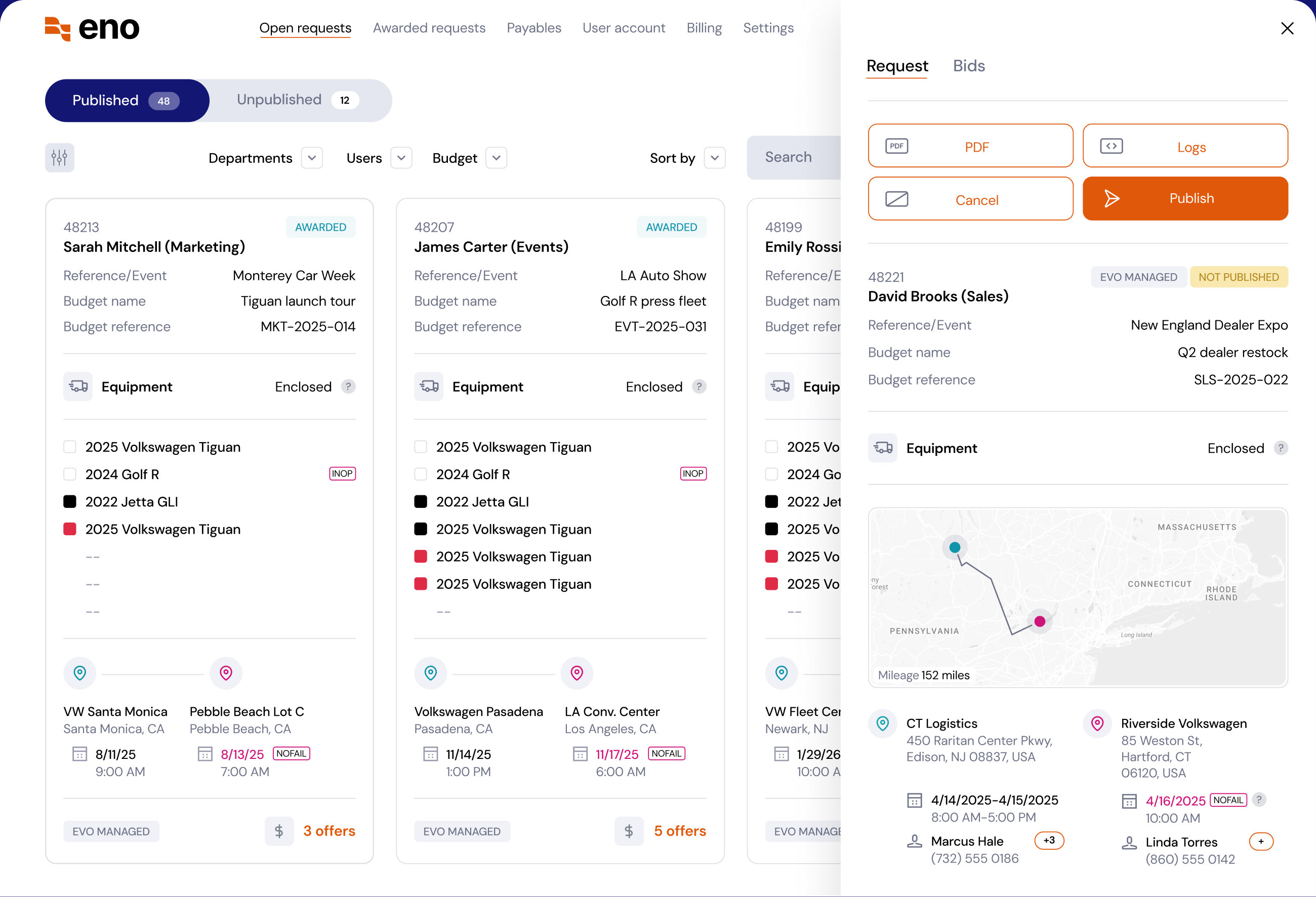Click calendar icon beside 8/11/25
The image size is (1316, 897).
[80, 754]
